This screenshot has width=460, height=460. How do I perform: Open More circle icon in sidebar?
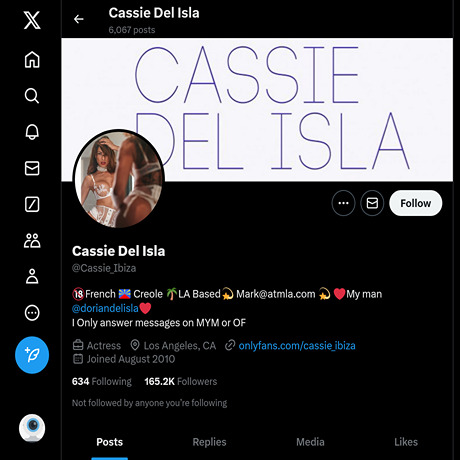tap(32, 313)
